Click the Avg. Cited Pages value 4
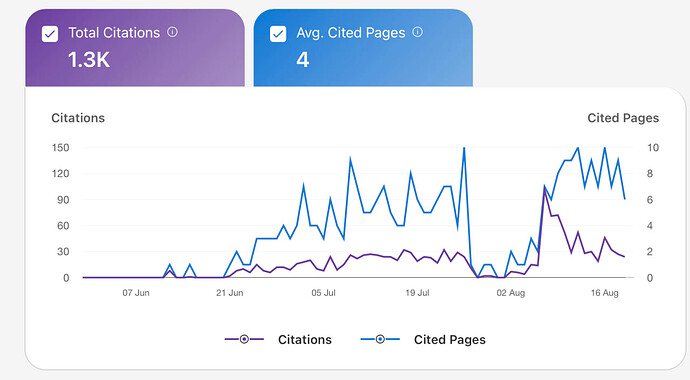 click(303, 60)
